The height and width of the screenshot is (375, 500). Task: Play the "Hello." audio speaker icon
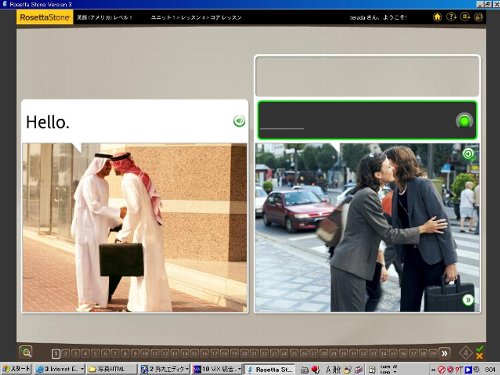239,121
